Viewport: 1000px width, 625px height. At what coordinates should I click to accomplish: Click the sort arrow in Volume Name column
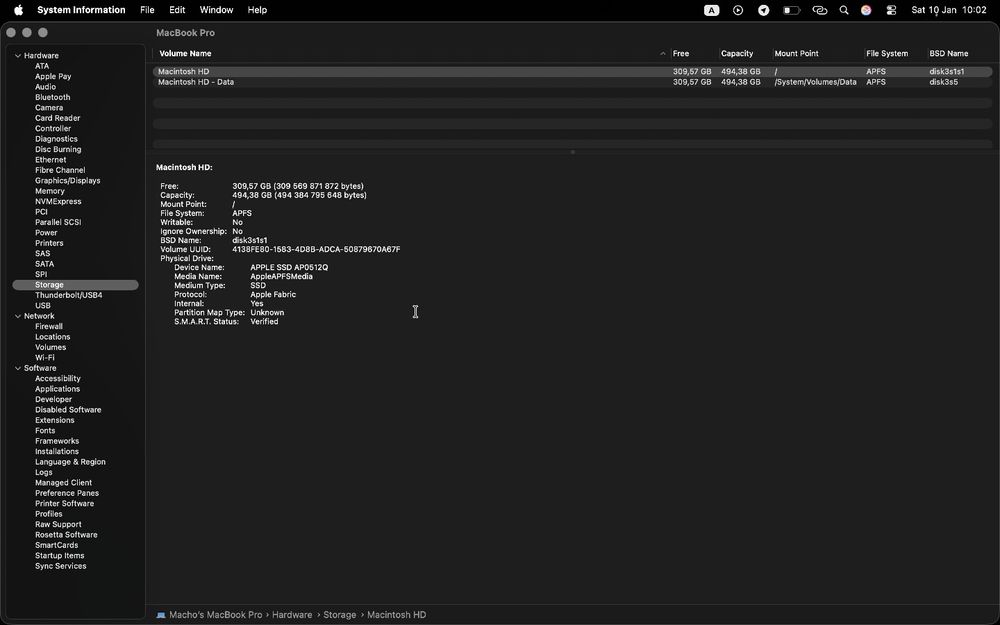tap(663, 54)
